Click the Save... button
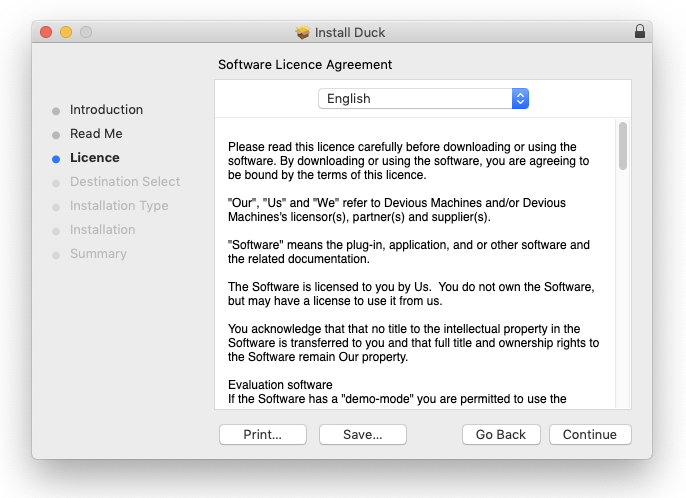The image size is (686, 498). pyautogui.click(x=363, y=435)
